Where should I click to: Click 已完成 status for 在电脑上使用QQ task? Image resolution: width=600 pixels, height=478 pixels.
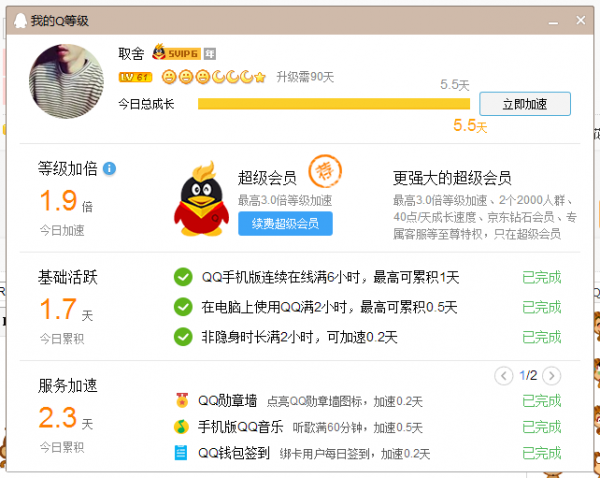pyautogui.click(x=541, y=307)
